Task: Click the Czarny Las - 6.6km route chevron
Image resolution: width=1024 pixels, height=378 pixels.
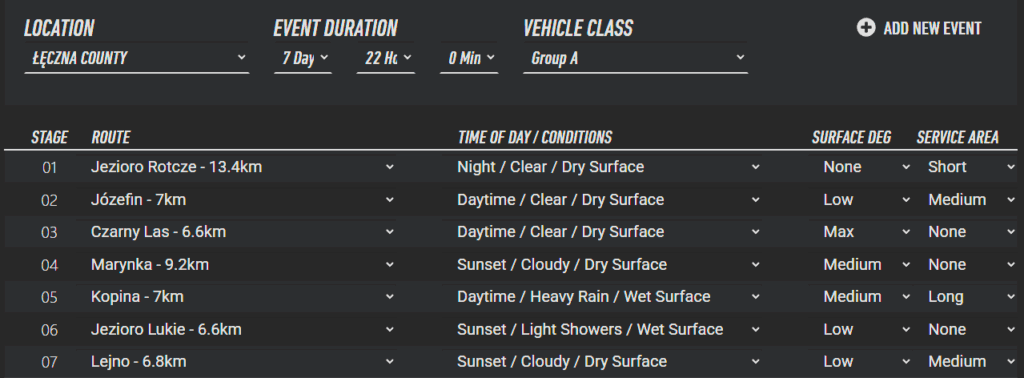Action: (389, 232)
